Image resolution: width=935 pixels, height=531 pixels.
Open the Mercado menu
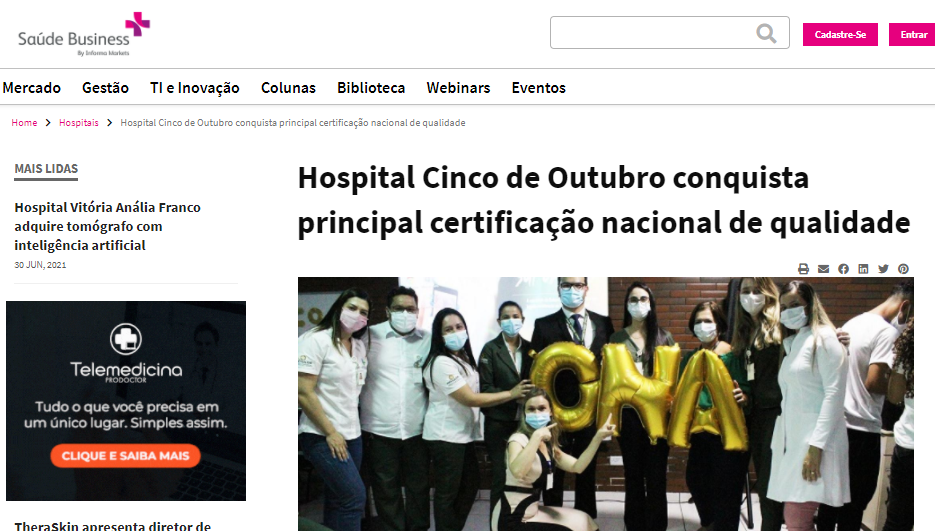[x=32, y=88]
